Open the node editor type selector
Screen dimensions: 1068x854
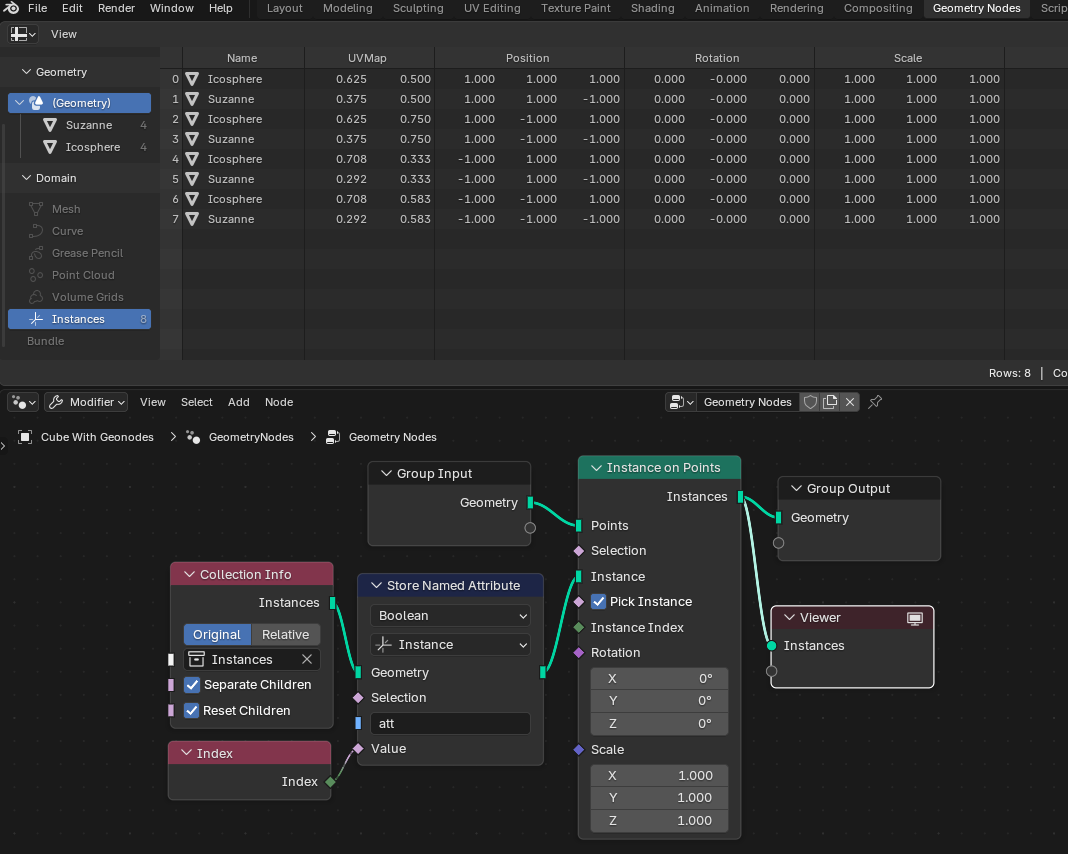tap(23, 402)
